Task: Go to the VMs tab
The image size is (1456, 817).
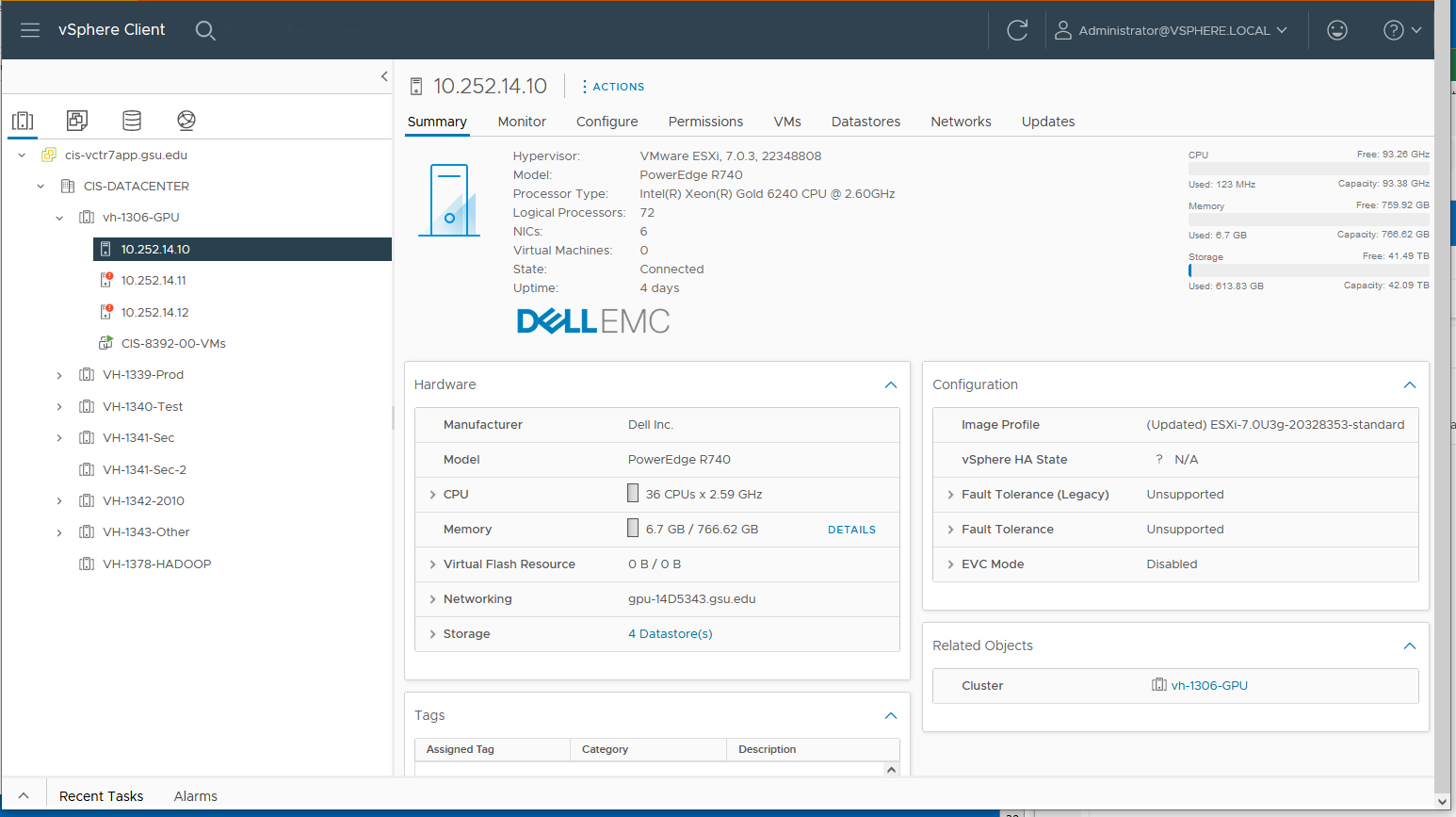Action: point(787,122)
